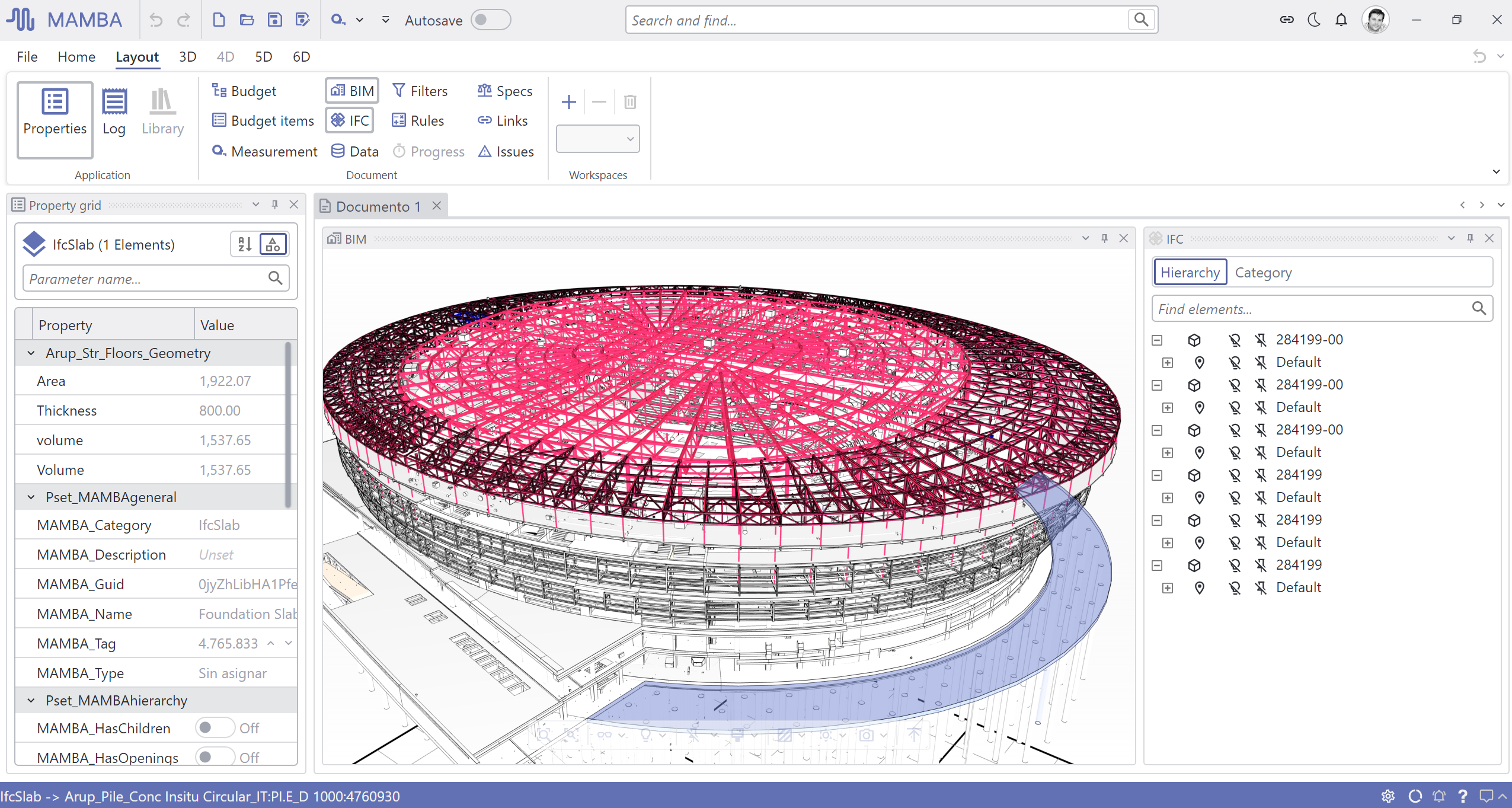Open the Workspaces dropdown combo box
This screenshot has height=808, width=1512.
click(x=597, y=138)
